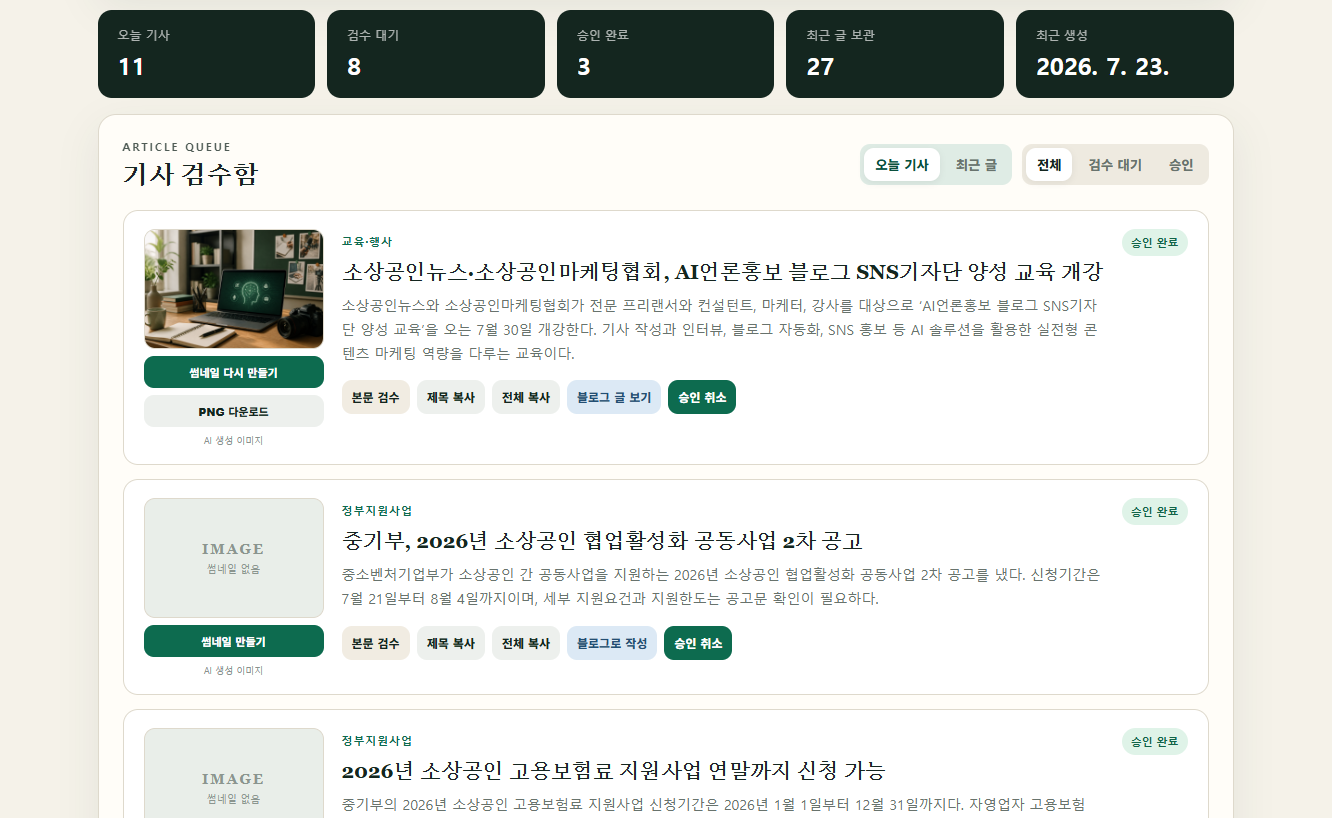Filter the list by 검수 대기

coord(1115,165)
